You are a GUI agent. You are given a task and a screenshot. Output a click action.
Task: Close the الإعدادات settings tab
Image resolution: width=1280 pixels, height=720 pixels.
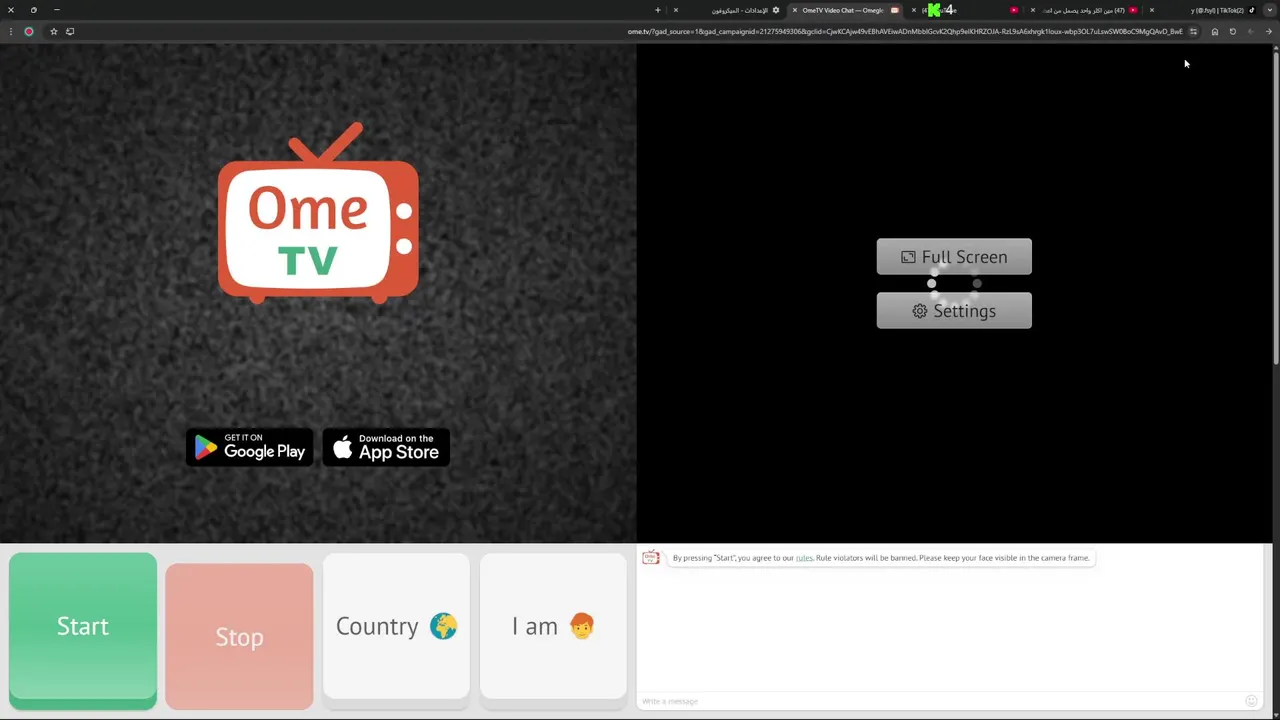pyautogui.click(x=675, y=10)
